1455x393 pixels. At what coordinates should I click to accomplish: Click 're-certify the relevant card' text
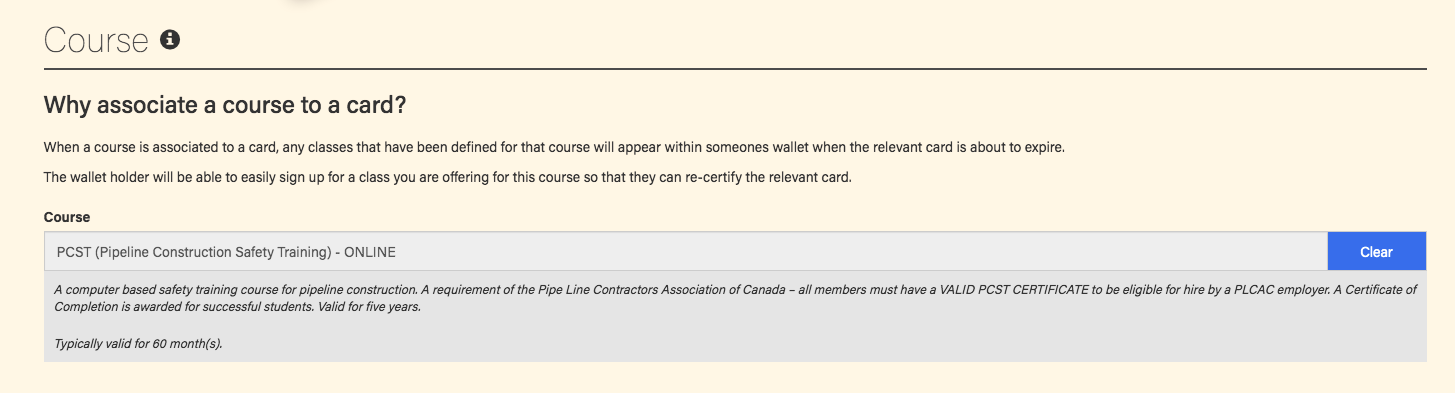[x=769, y=178]
